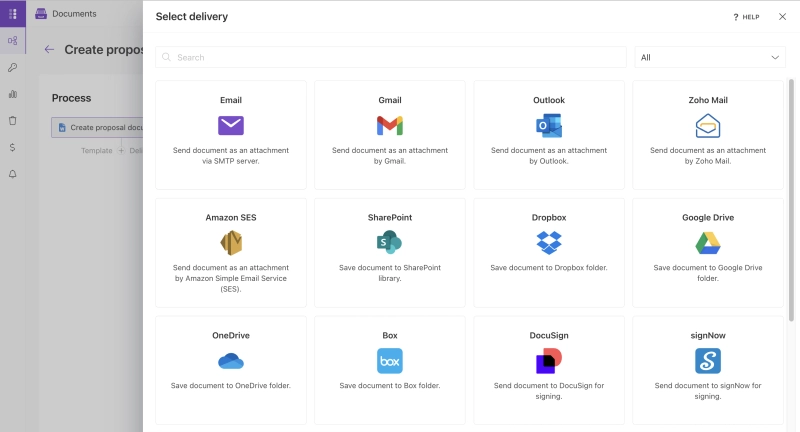Open the dollar billing sidebar icon
800x432 pixels.
click(x=13, y=147)
